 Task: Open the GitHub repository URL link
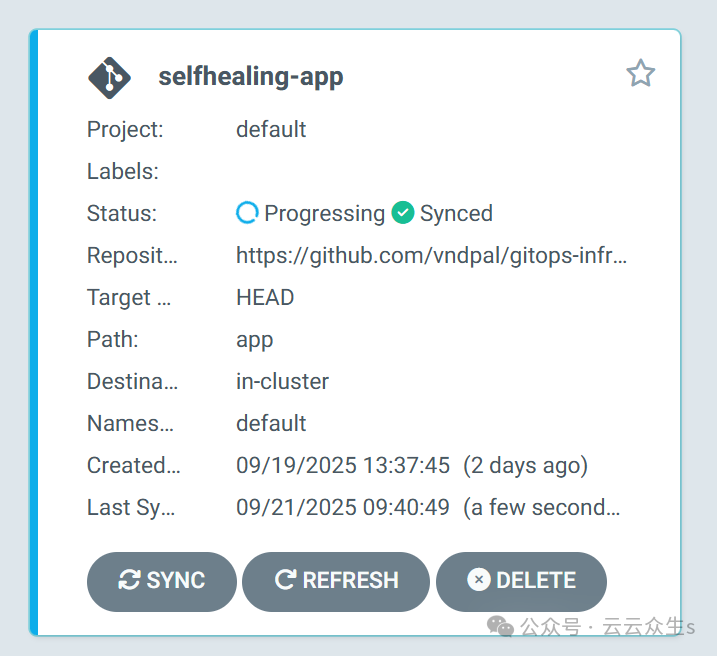tap(431, 255)
